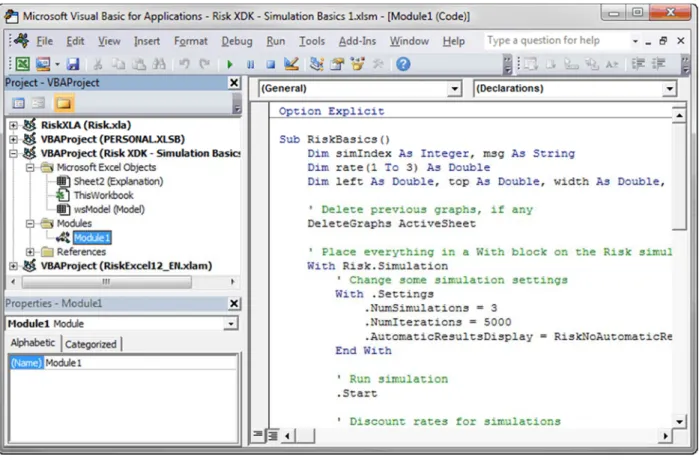Expand the RiskXLA (Risk.xla) project node
This screenshot has width=699, height=460.
tap(13, 125)
